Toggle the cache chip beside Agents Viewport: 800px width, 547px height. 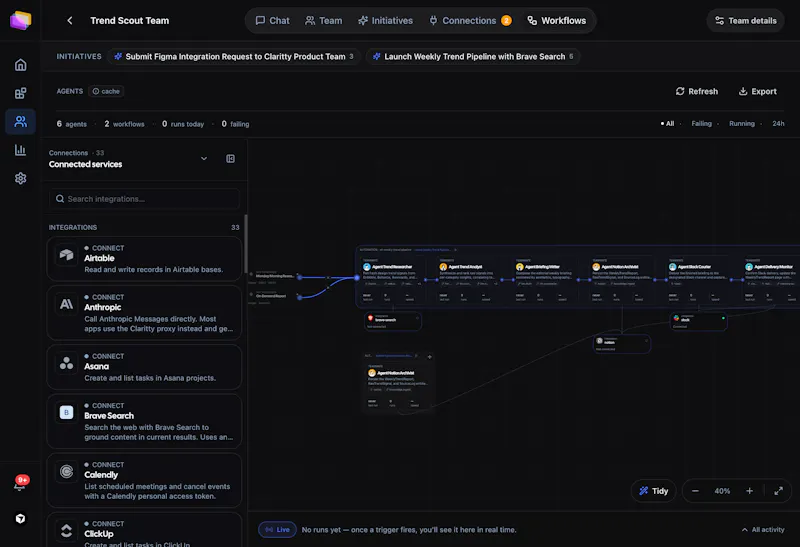coord(106,91)
